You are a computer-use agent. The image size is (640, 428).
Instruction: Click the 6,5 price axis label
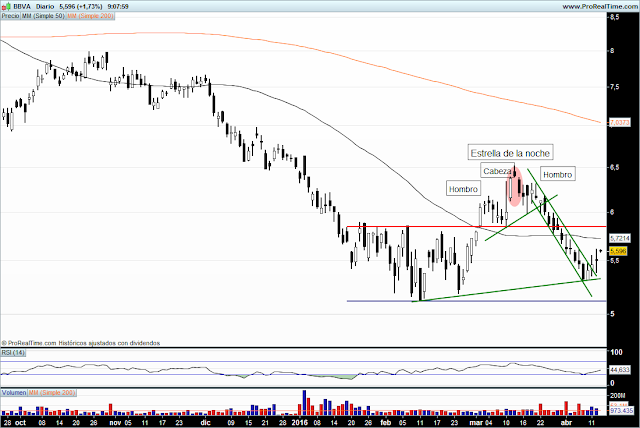615,167
